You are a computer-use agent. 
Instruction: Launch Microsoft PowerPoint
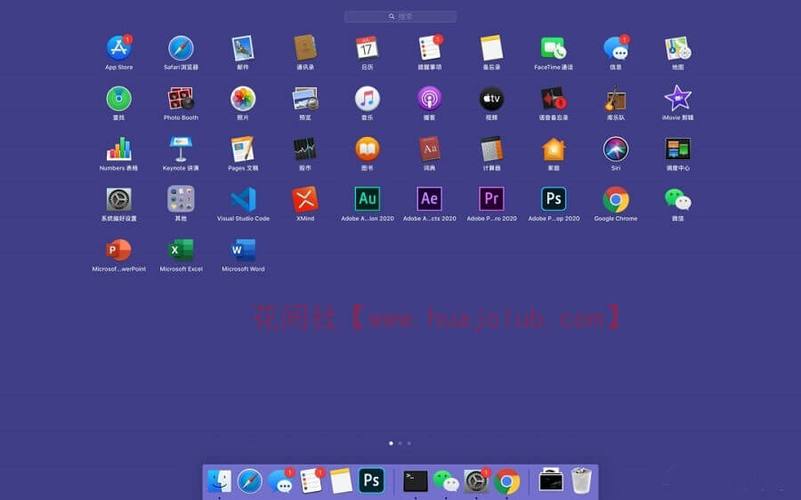(x=119, y=250)
